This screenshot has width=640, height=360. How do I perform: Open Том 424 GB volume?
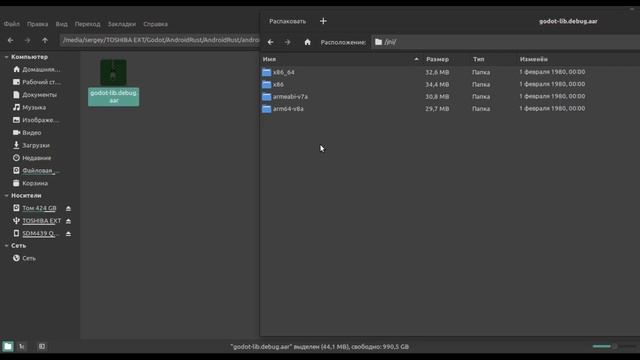tap(35, 208)
